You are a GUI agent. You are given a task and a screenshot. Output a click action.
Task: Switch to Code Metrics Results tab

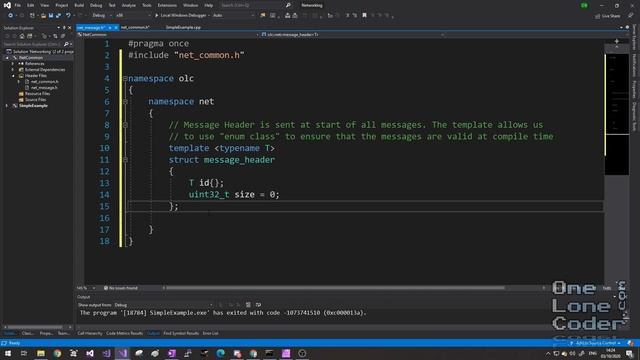coord(124,333)
